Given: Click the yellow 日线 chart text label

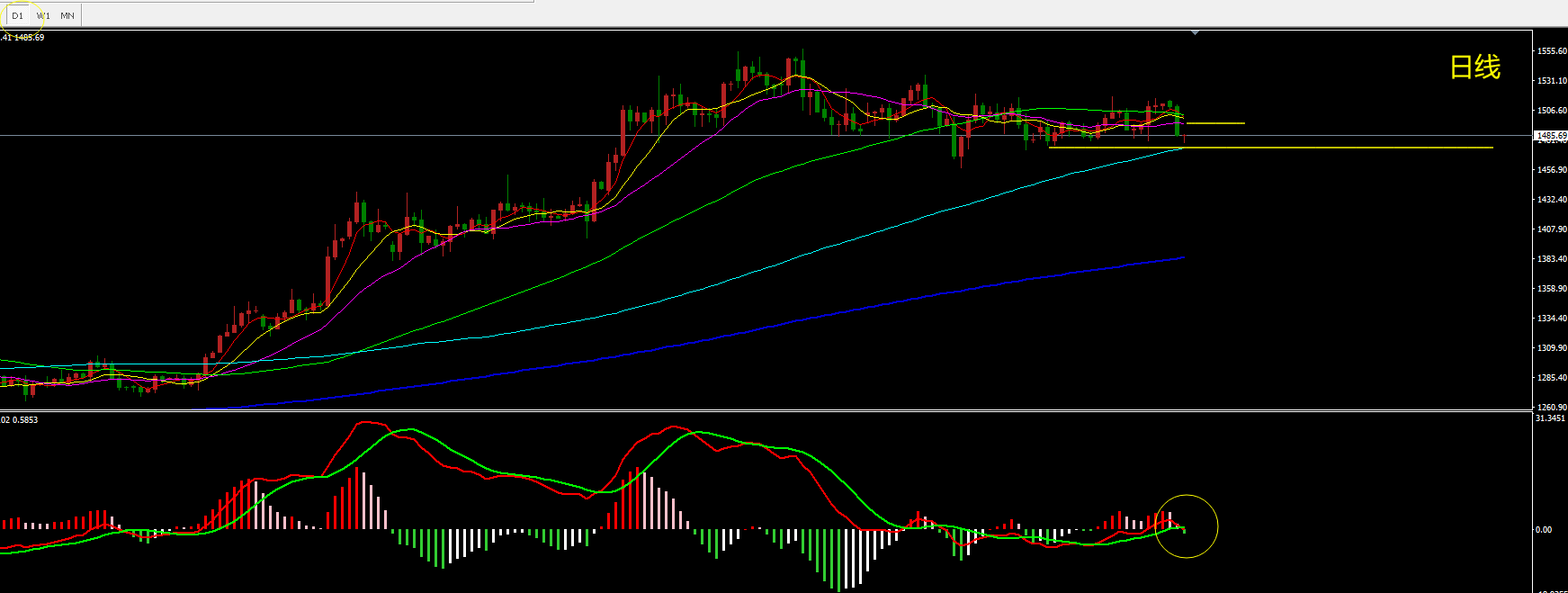Looking at the screenshot, I should click(1475, 67).
